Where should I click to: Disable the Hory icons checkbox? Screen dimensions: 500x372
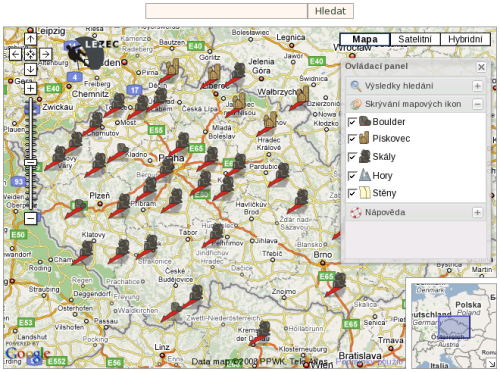352,175
